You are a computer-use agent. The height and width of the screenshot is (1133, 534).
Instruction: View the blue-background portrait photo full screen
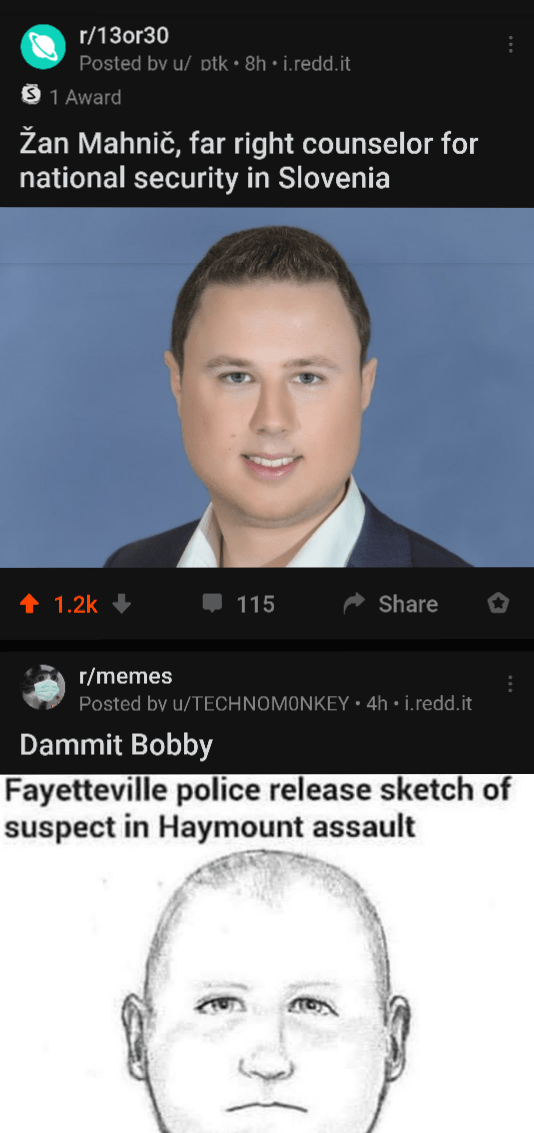pyautogui.click(x=267, y=387)
